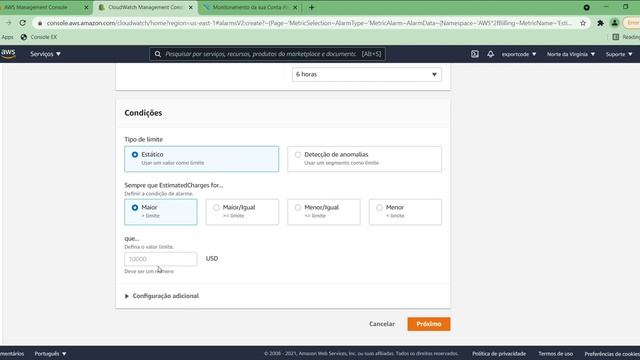This screenshot has width=640, height=360.
Task: Click the browser address bar URL
Action: (309, 23)
